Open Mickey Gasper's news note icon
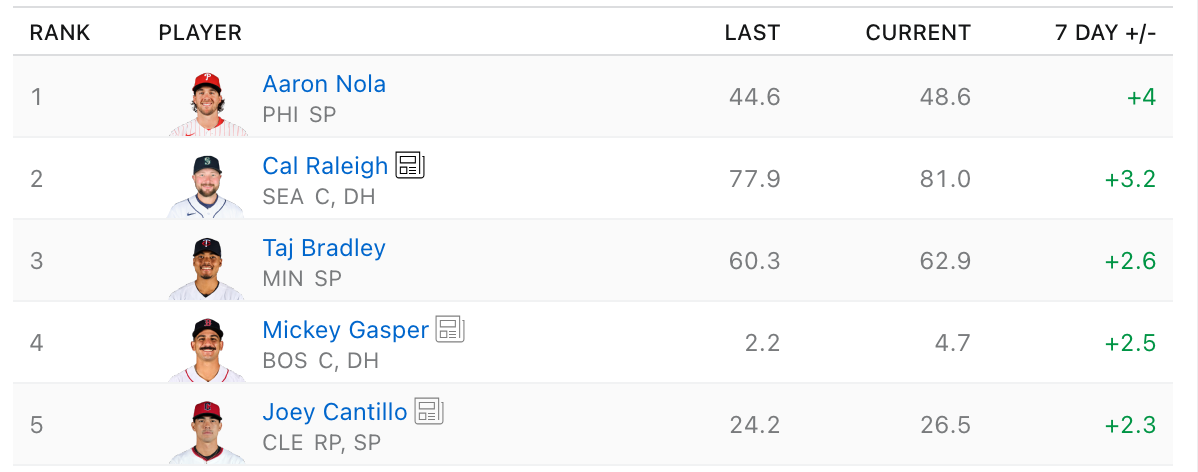 [x=451, y=329]
